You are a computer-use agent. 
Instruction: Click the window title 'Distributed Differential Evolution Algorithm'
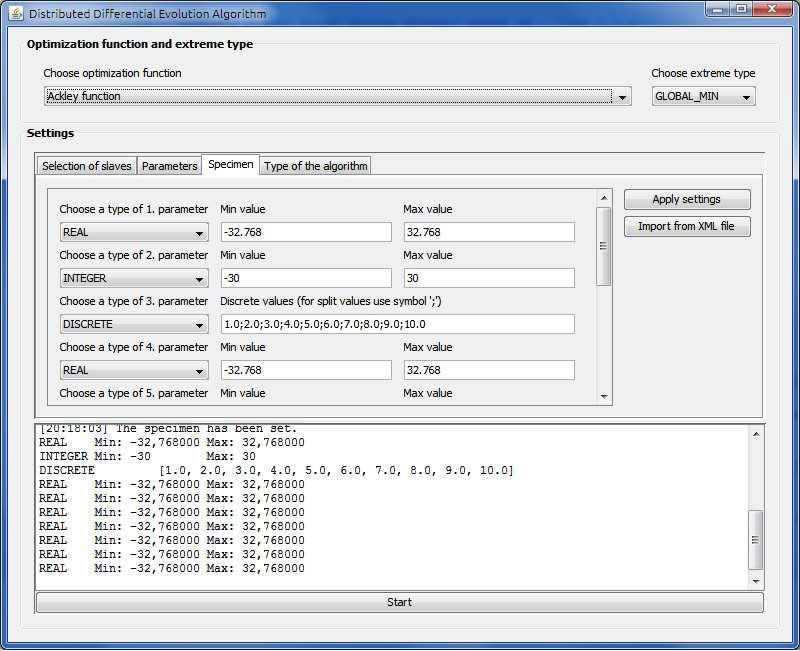147,14
